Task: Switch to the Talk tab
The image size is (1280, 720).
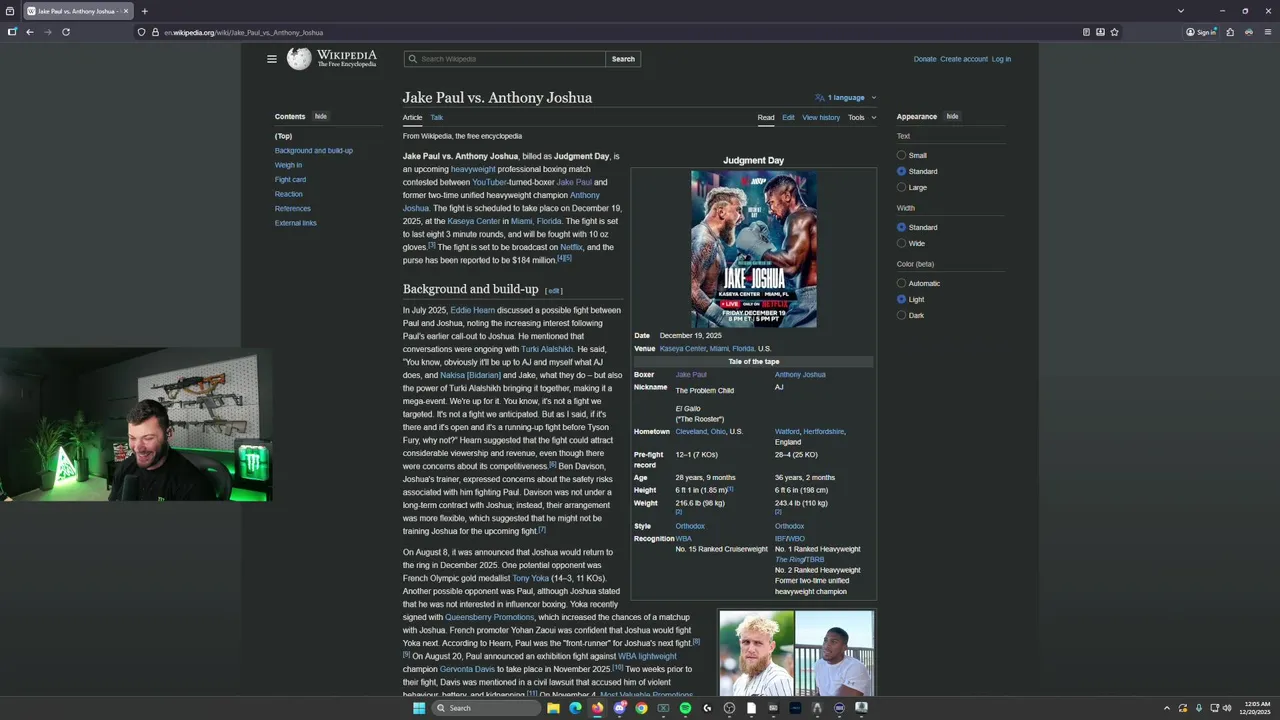Action: (x=437, y=117)
